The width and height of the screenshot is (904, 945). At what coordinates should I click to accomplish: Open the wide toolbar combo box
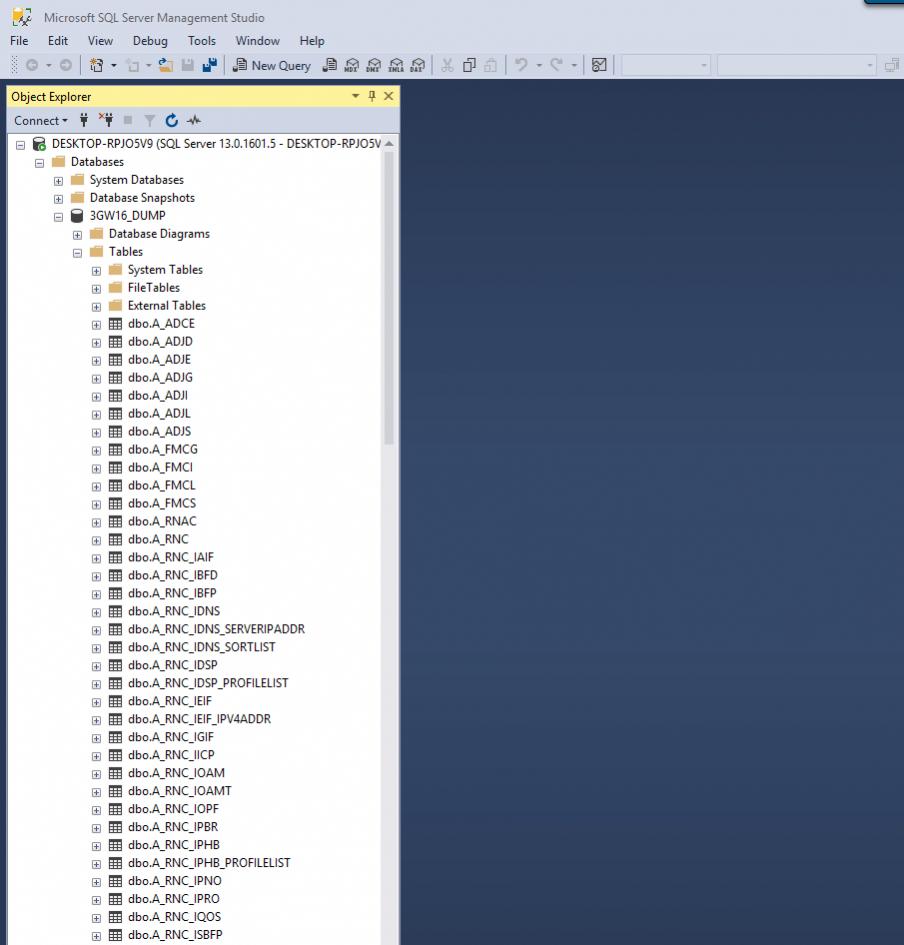[x=797, y=65]
